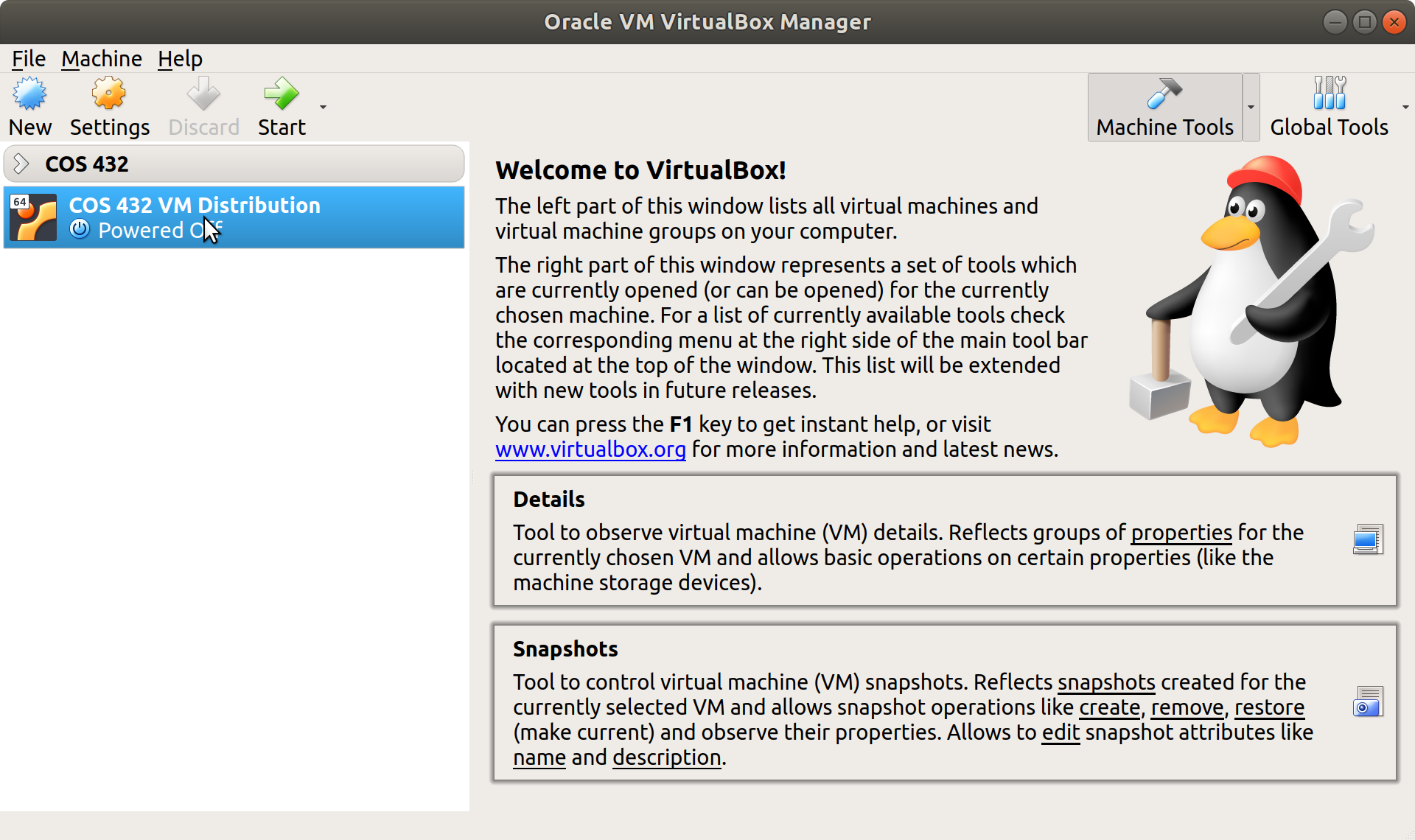Open the Global Tools dropdown arrow
Screen dimensions: 1415x840
1405,108
